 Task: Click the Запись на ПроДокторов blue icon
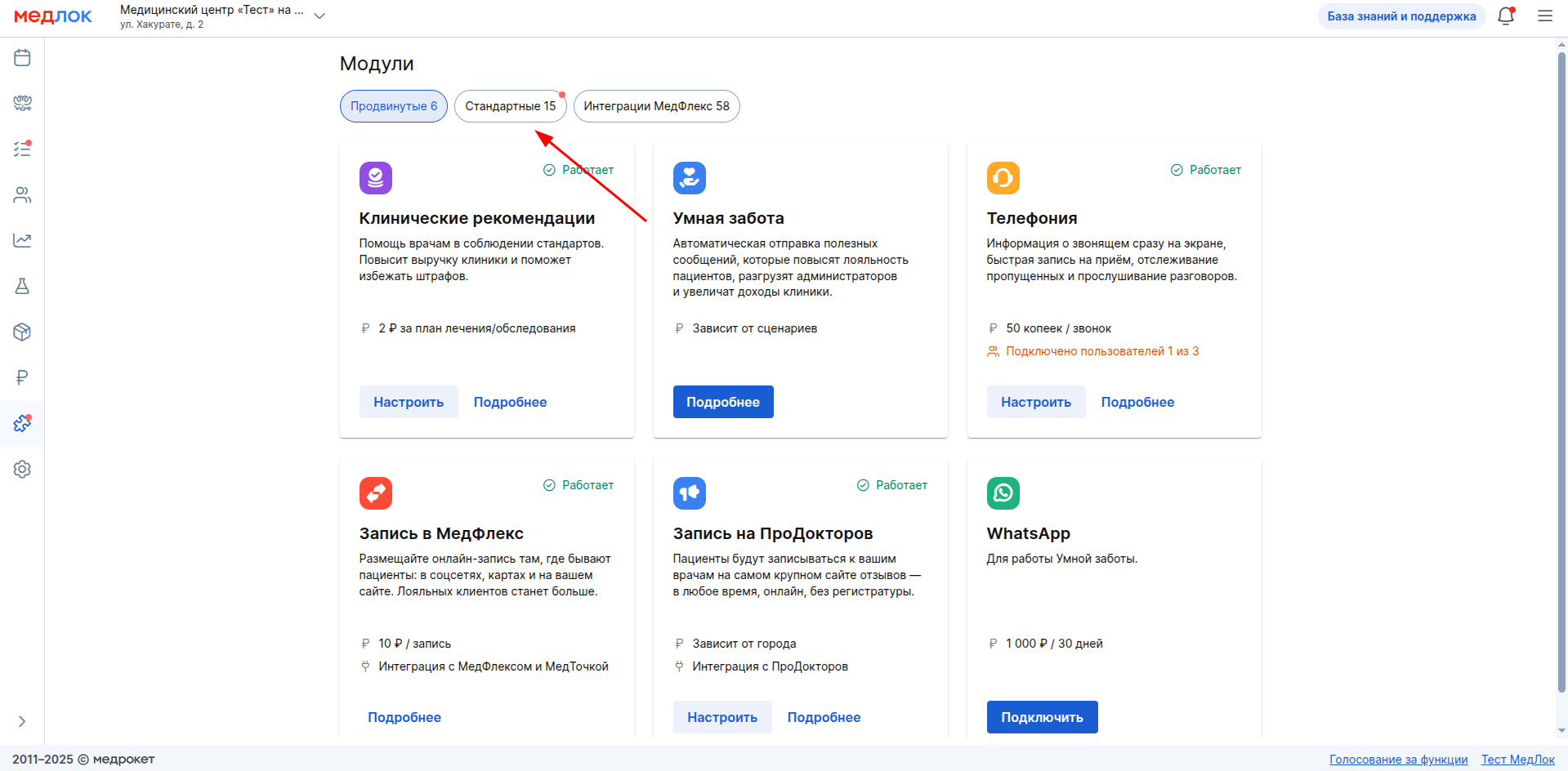point(690,493)
